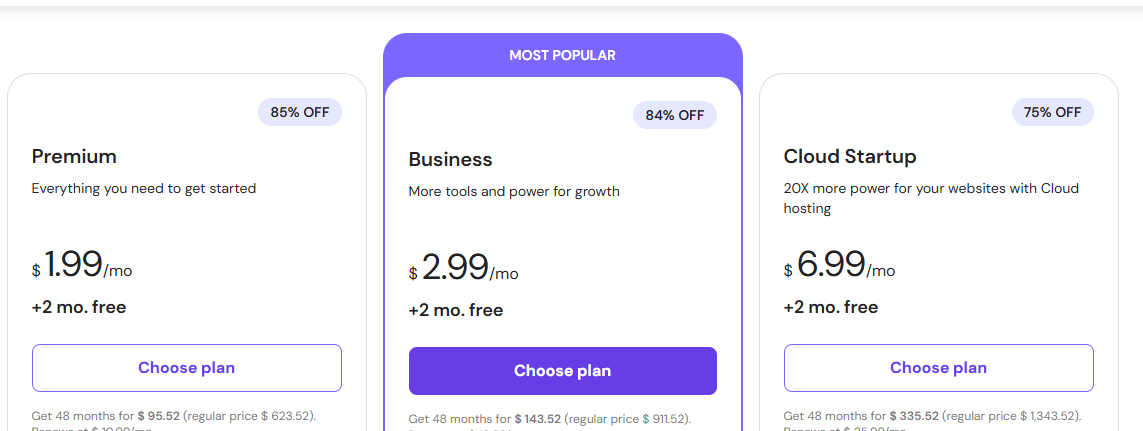Click the $6.99/mo price
Image resolution: width=1143 pixels, height=431 pixels.
pyautogui.click(x=840, y=265)
